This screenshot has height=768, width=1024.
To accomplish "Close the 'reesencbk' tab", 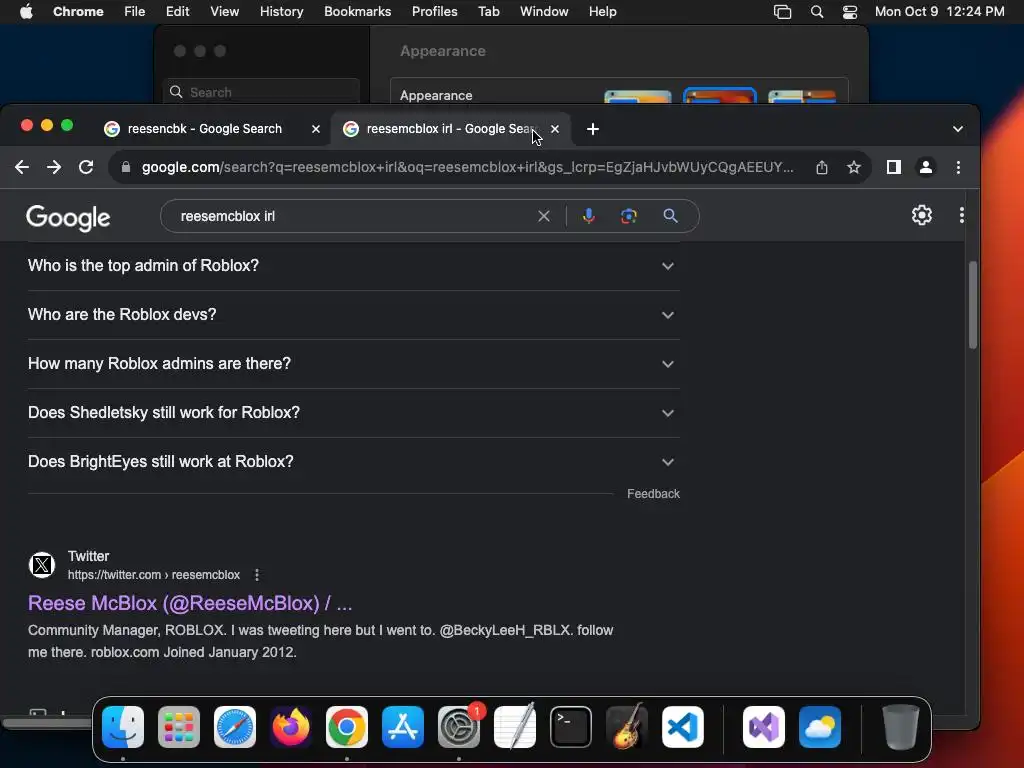I will pyautogui.click(x=315, y=129).
